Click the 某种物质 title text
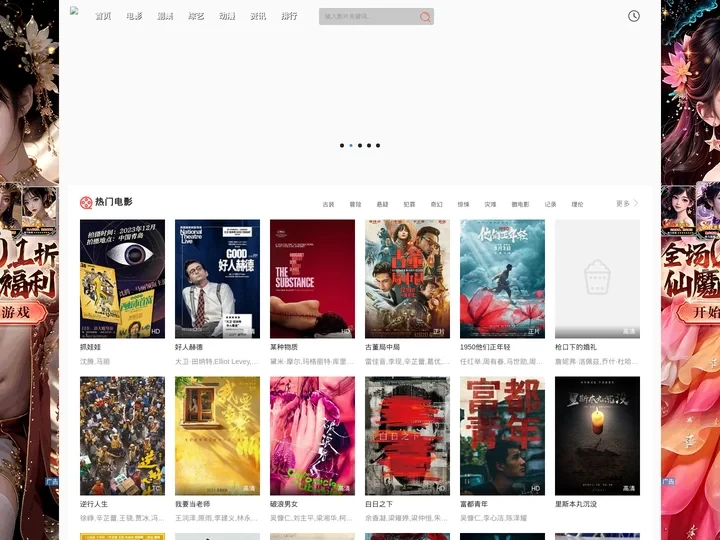This screenshot has height=540, width=720. coord(284,347)
